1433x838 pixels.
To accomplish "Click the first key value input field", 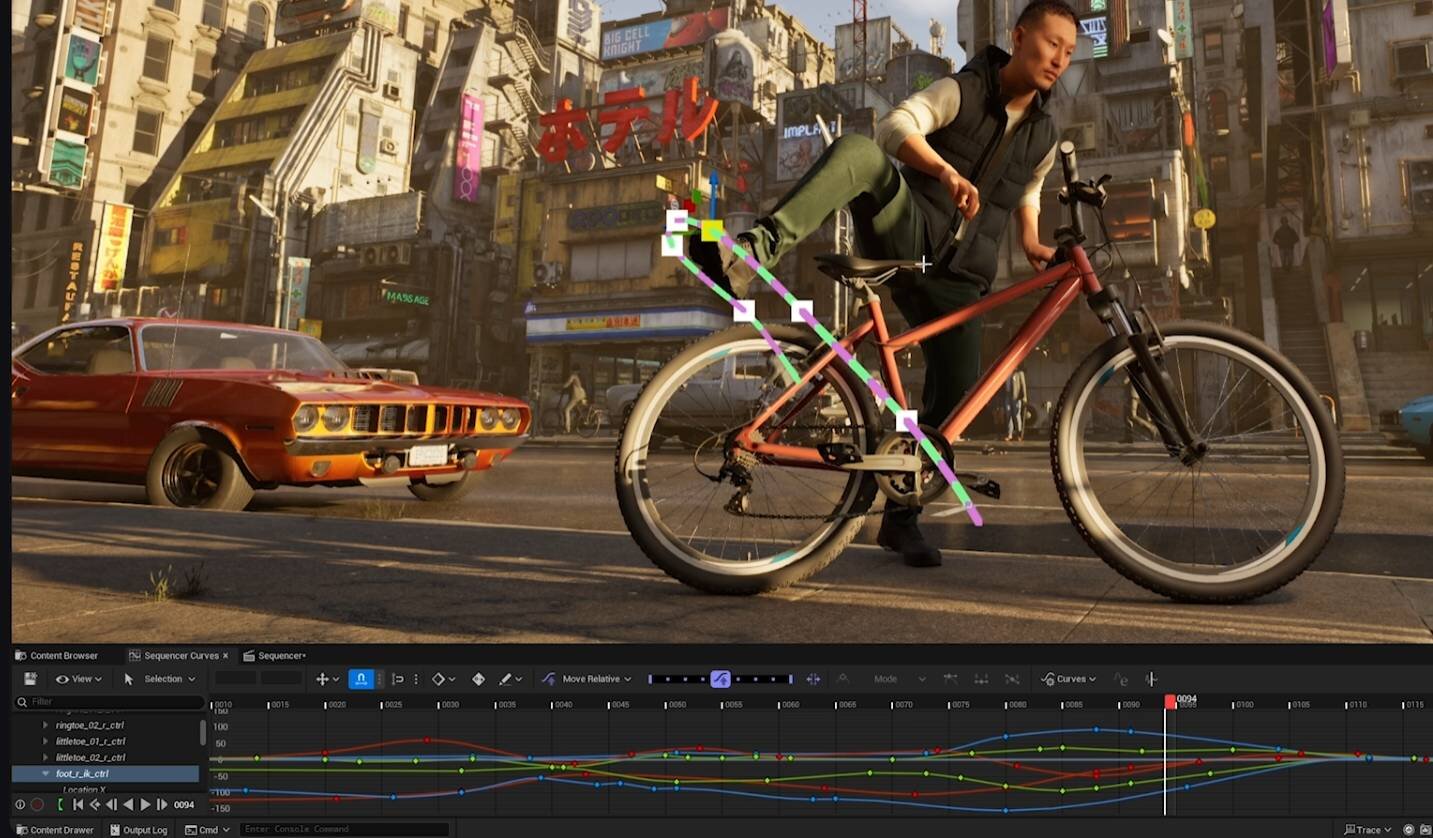I will [x=236, y=679].
